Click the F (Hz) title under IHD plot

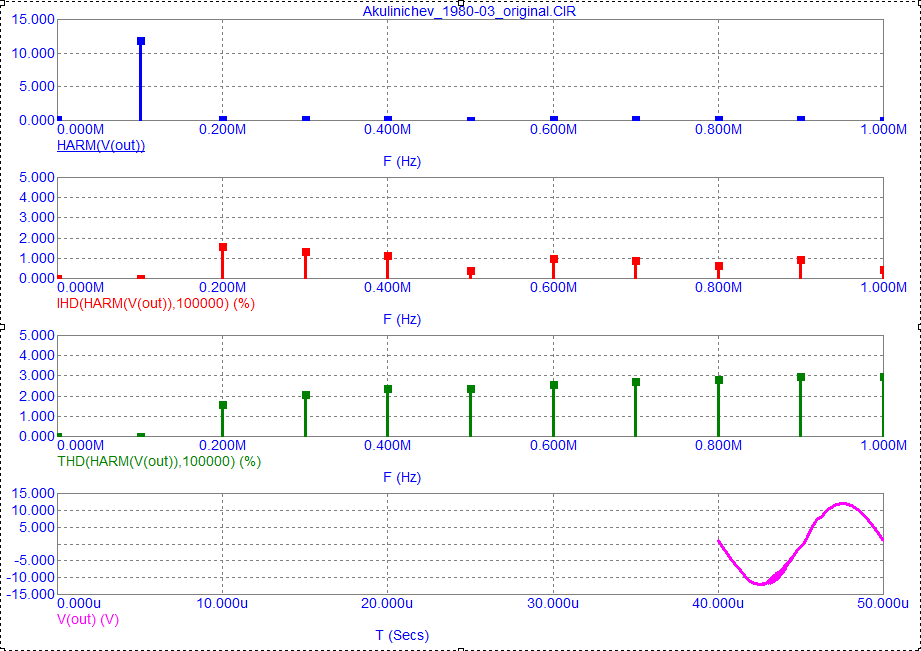click(402, 319)
